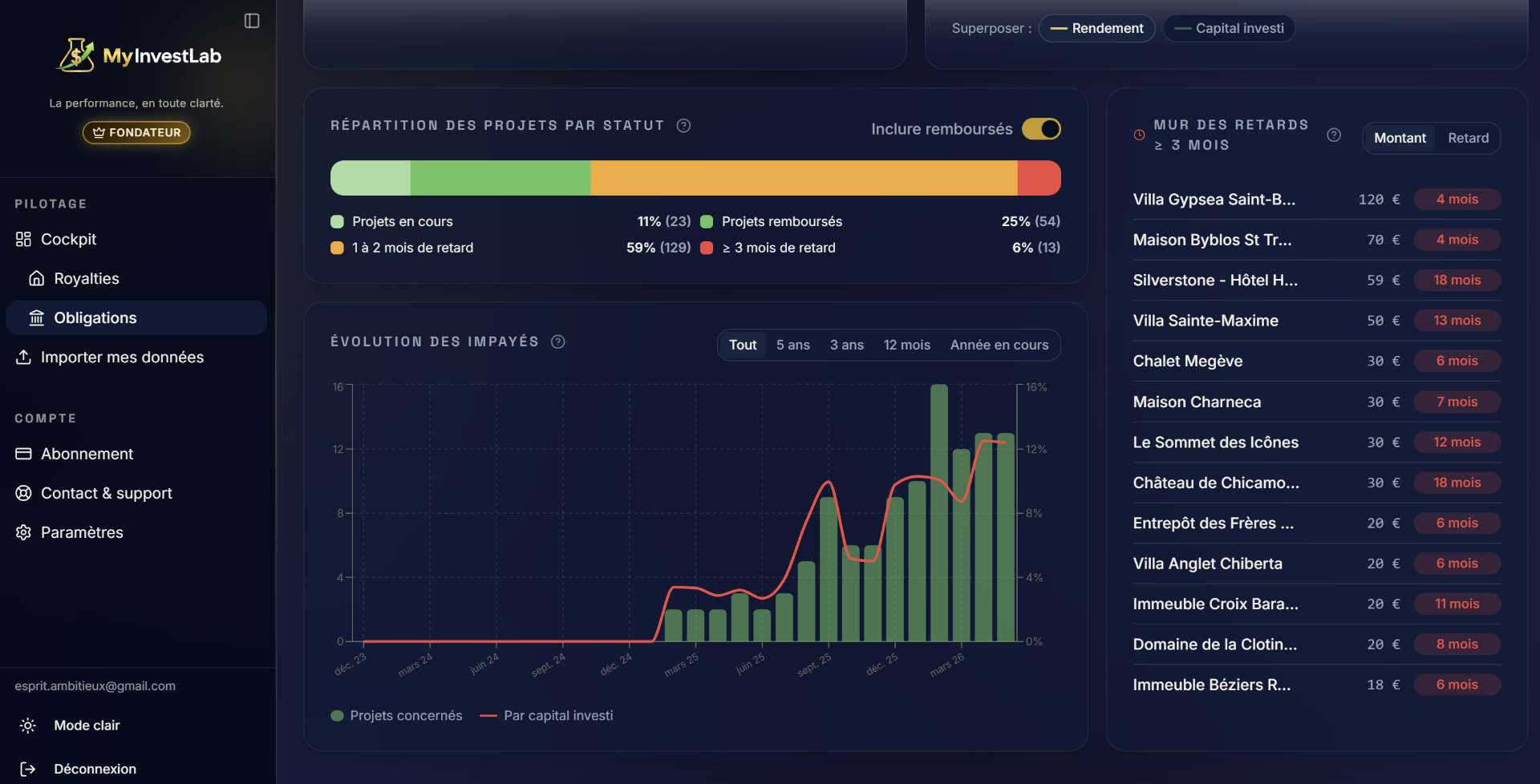Image resolution: width=1540 pixels, height=784 pixels.
Task: Click the crown icon on Fondateur badge
Action: click(x=99, y=132)
